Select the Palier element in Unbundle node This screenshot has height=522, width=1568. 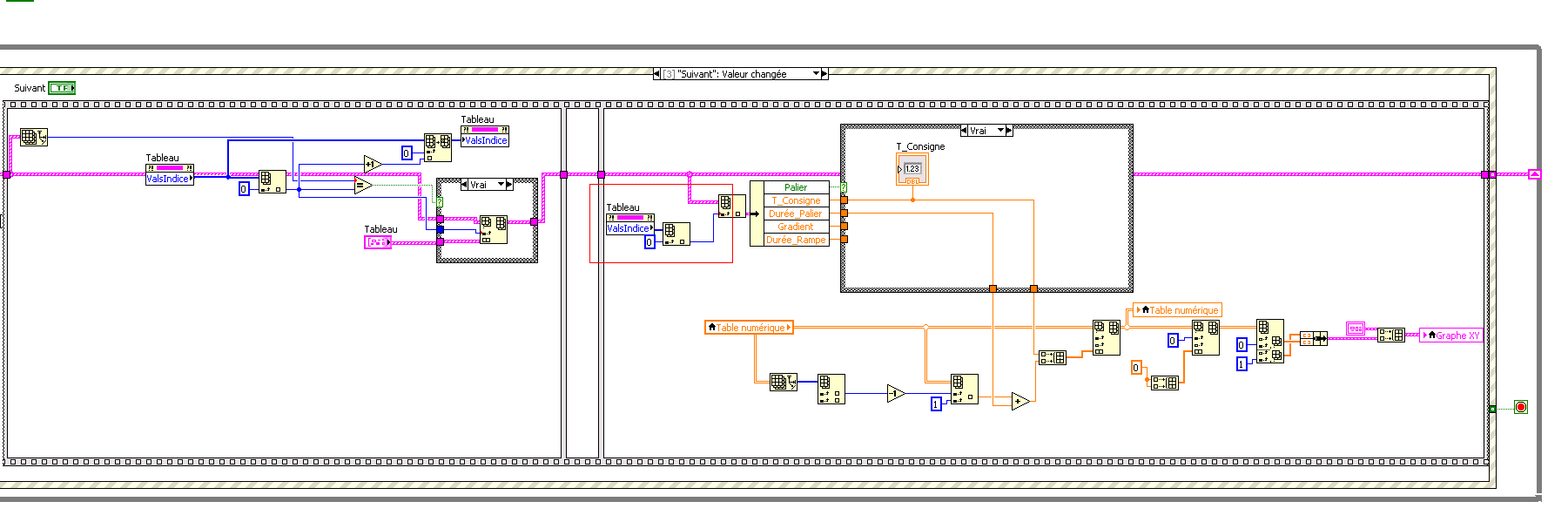(x=796, y=187)
